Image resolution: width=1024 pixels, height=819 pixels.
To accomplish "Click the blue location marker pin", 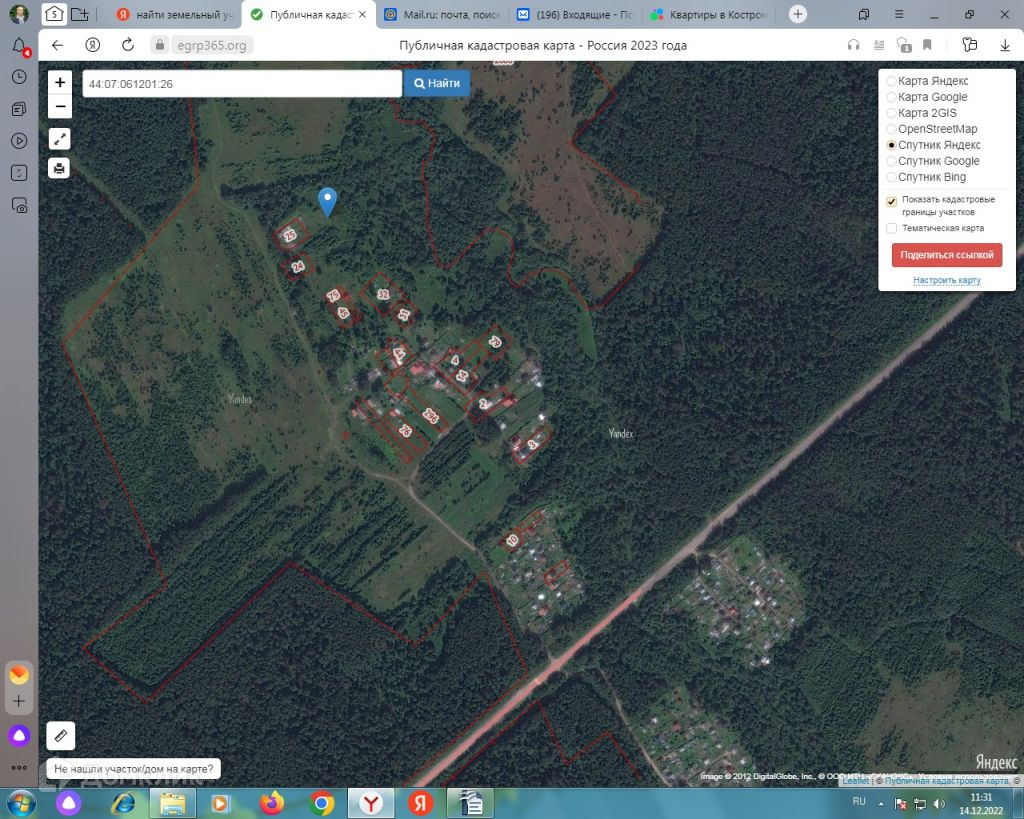I will pyautogui.click(x=327, y=201).
